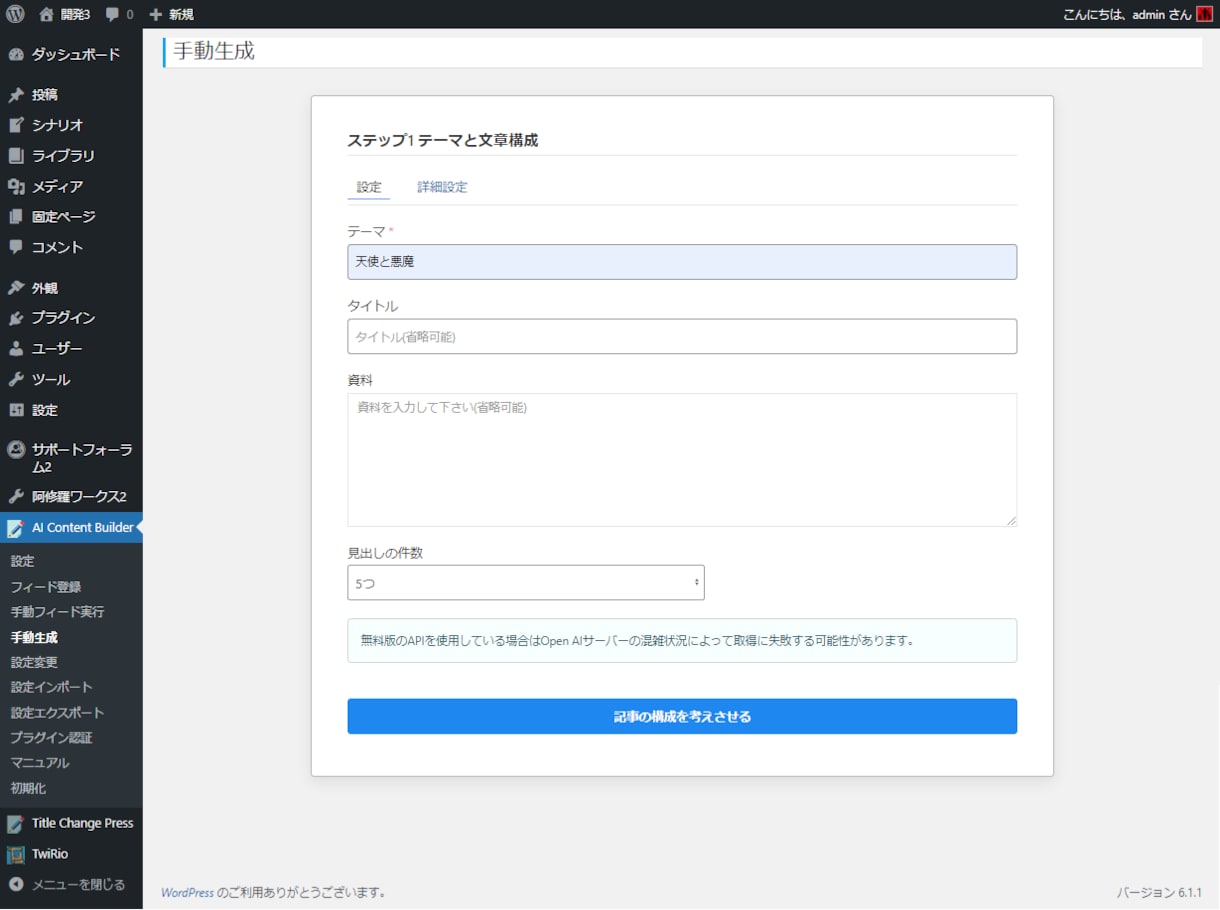Open the こんにちは、admin さん account link

[1126, 15]
